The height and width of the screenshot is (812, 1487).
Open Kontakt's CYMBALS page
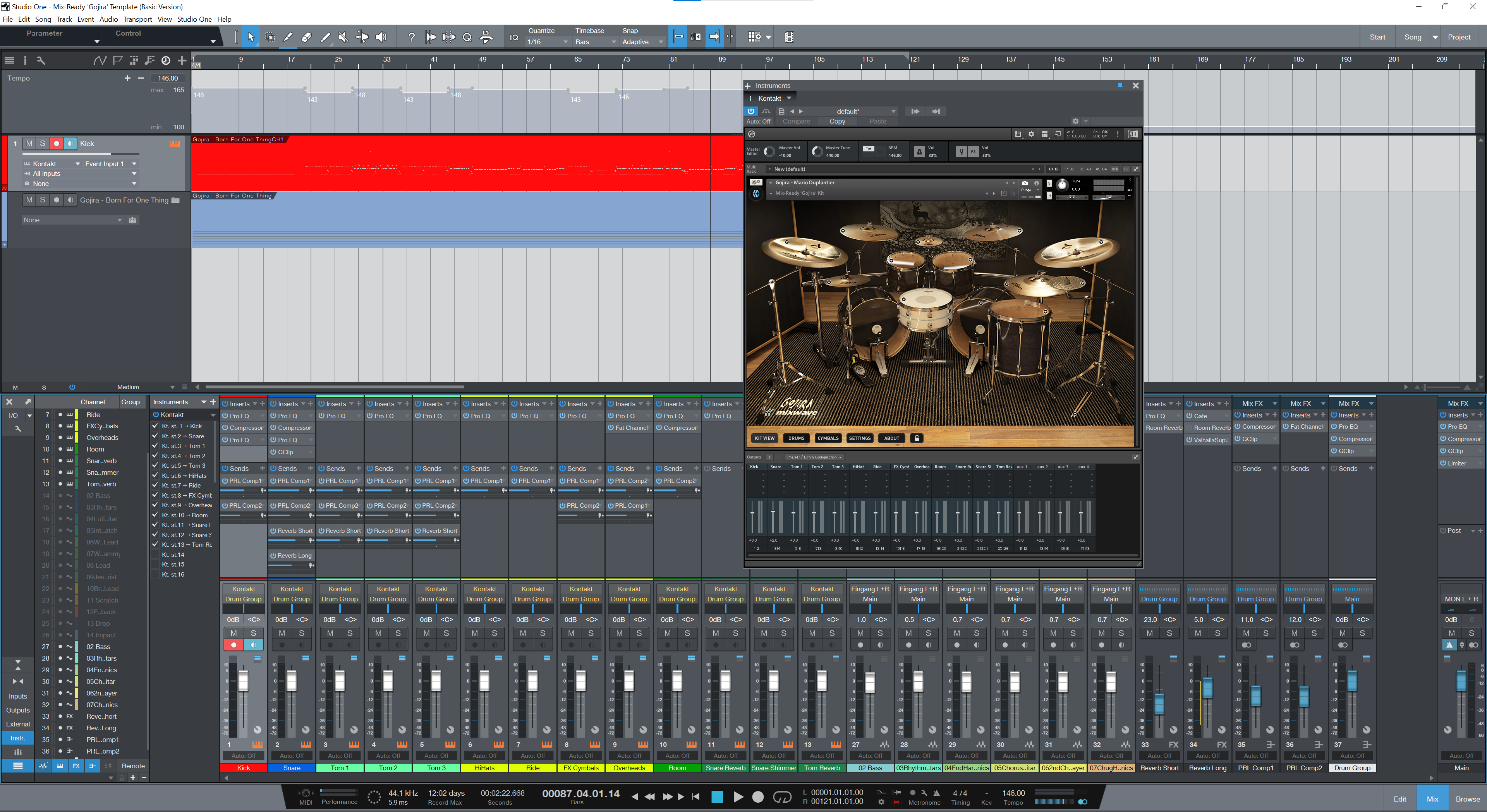pos(828,438)
